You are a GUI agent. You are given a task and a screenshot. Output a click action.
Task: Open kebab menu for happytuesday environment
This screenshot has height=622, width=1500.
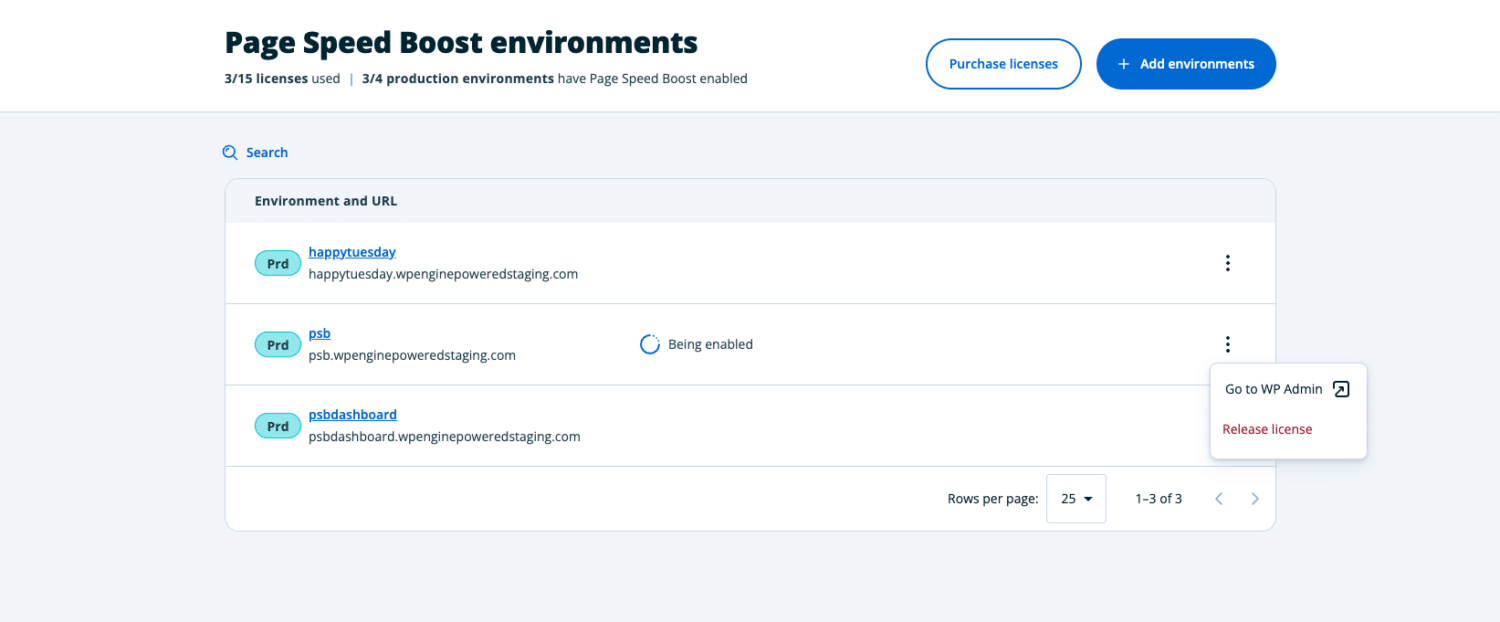pos(1227,263)
